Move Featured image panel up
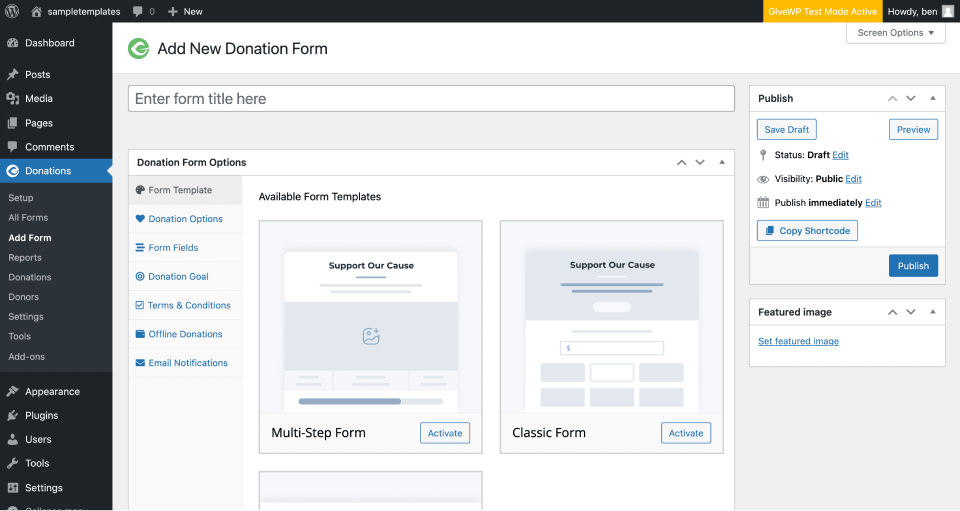 893,312
